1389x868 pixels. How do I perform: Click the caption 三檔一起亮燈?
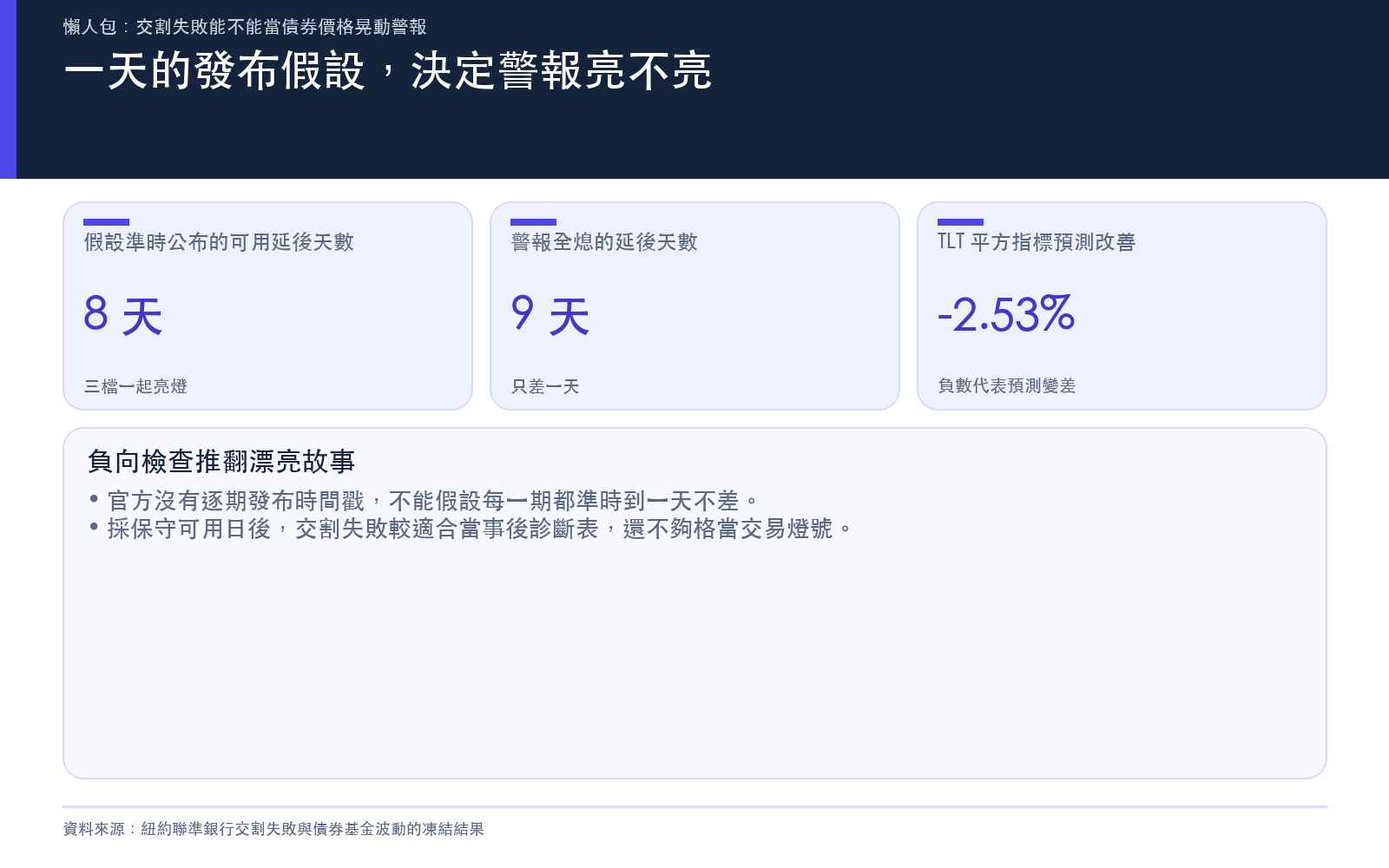pos(135,386)
